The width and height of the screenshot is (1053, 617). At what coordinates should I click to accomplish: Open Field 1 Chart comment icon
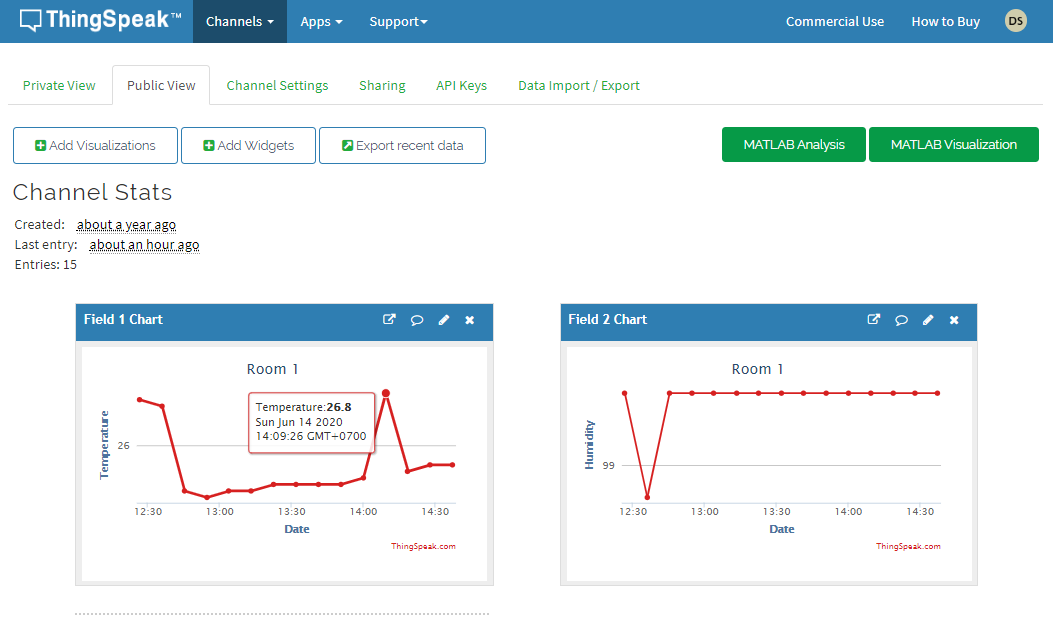click(417, 320)
